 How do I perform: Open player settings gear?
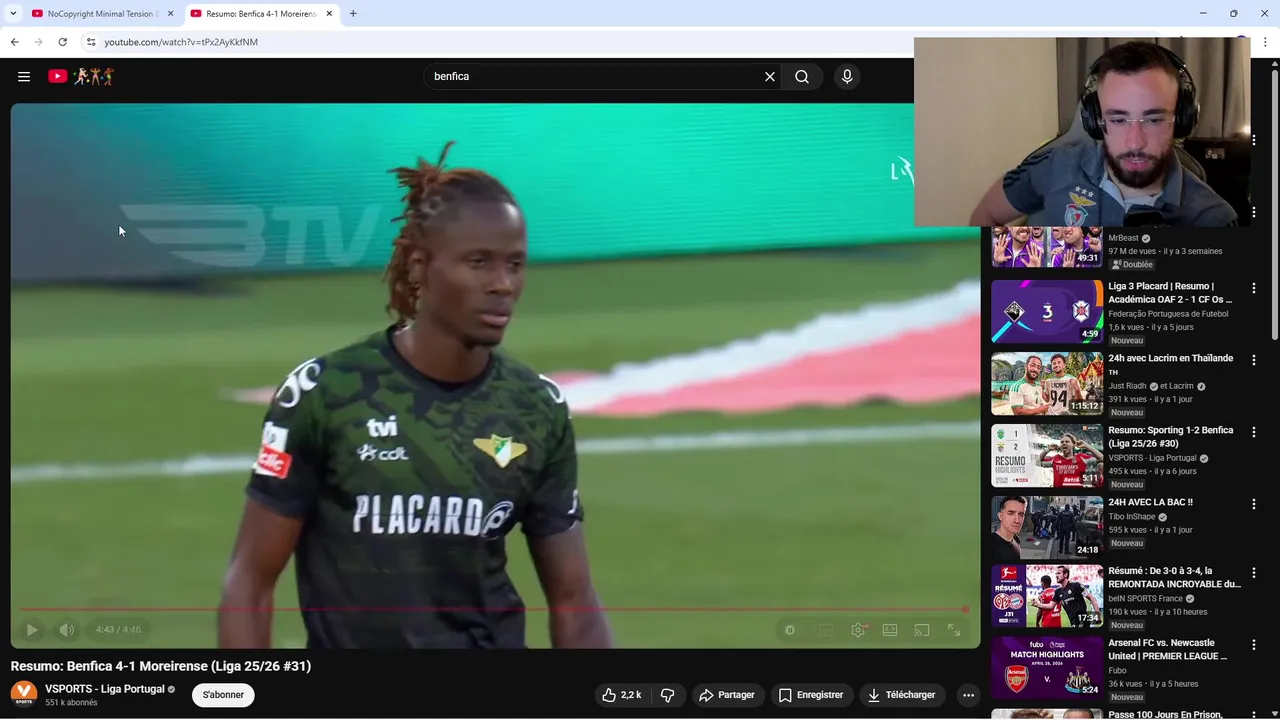858,630
